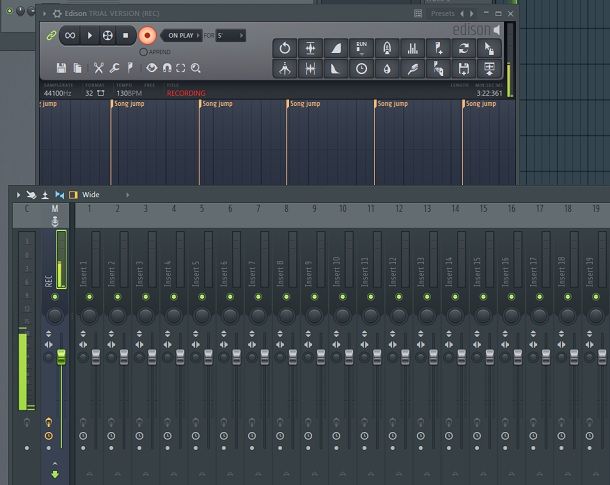Open the reverb water drop tool
The image size is (610, 485).
click(387, 69)
